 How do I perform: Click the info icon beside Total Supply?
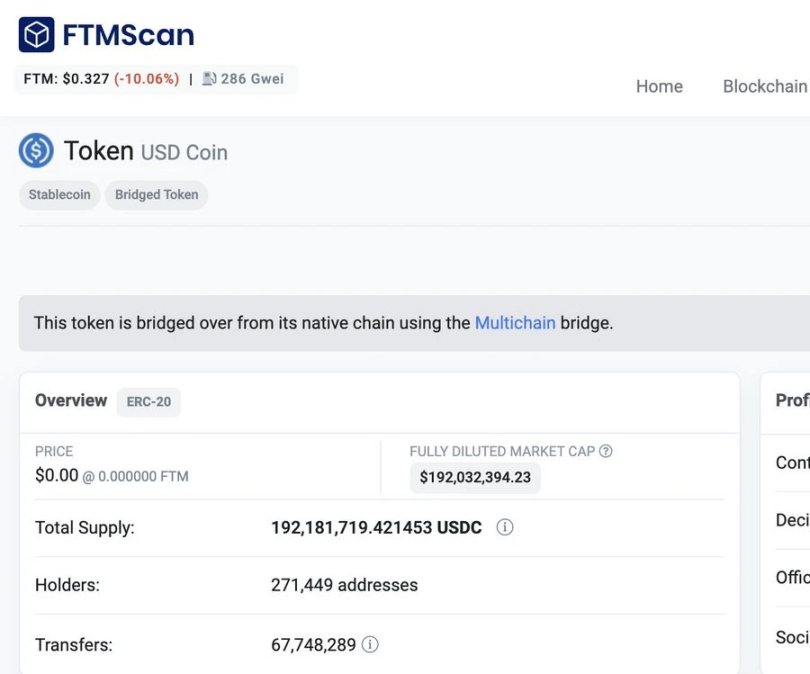[505, 527]
